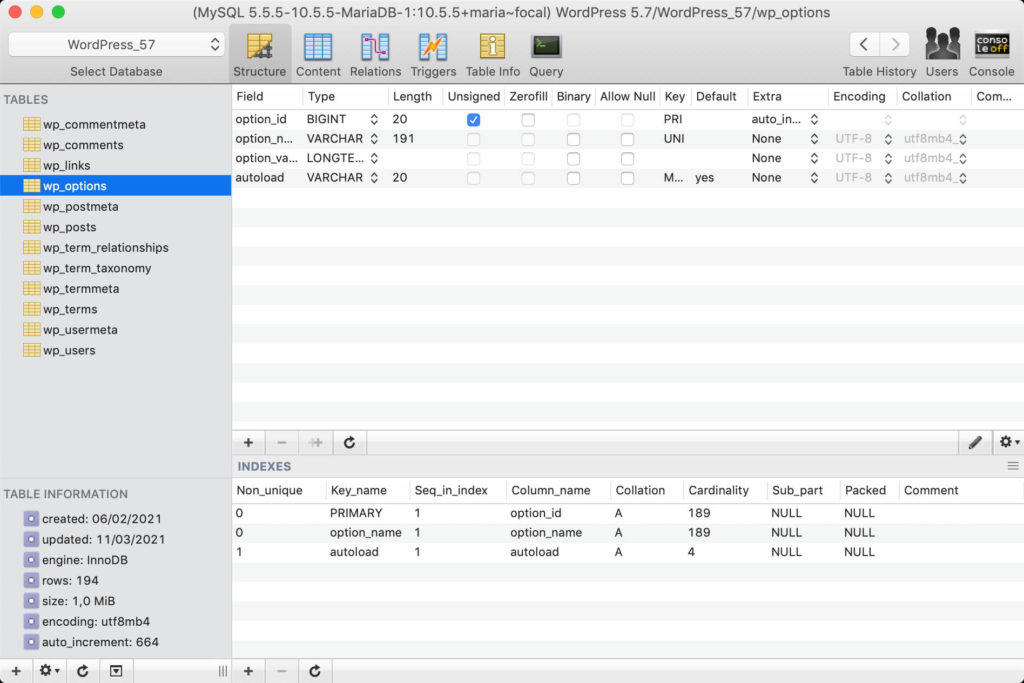Sort by the Field column header

point(267,97)
